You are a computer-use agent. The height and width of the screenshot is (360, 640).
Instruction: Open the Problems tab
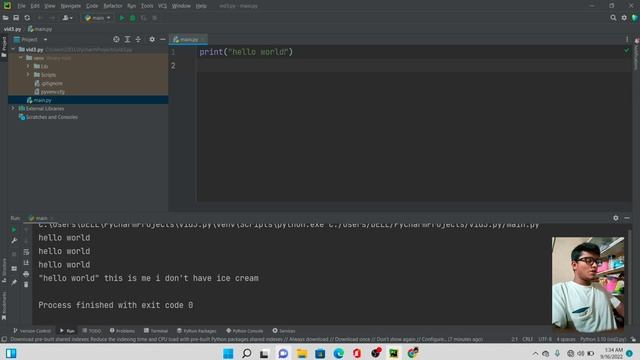click(x=122, y=331)
